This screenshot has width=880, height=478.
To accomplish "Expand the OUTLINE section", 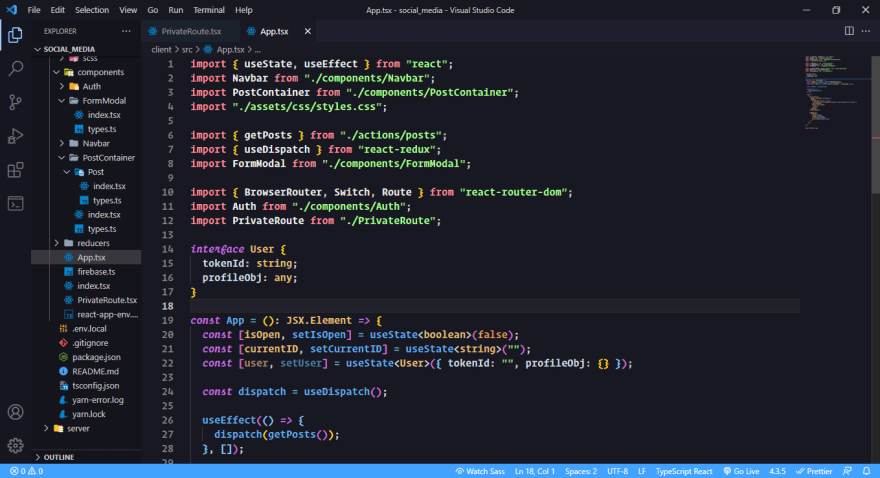I will [58, 457].
